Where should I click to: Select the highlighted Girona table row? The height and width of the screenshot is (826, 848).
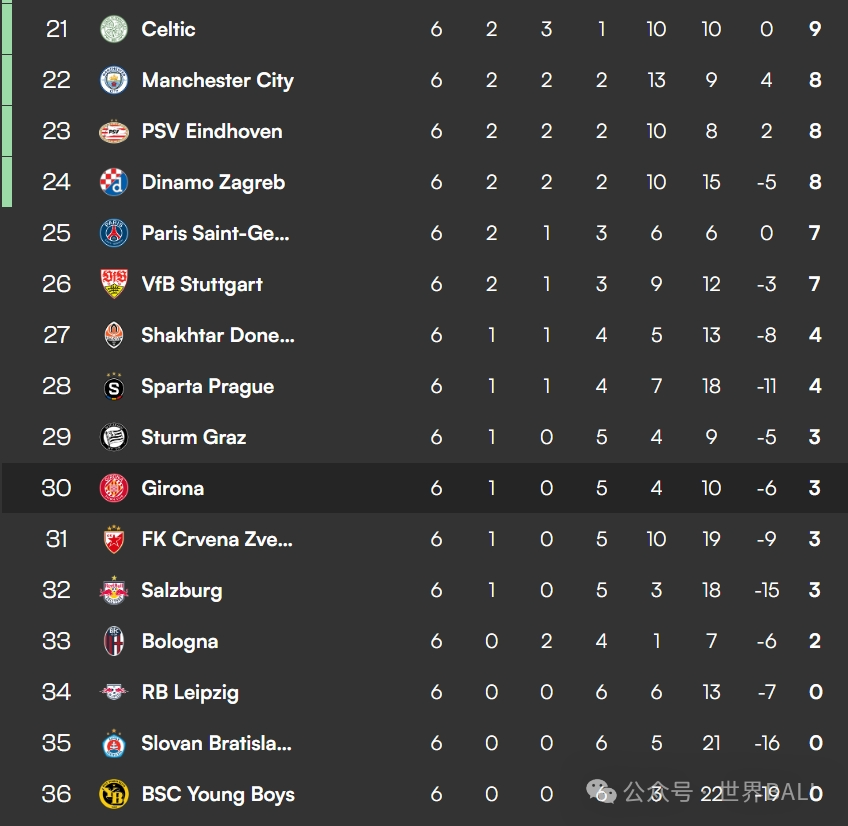click(x=425, y=488)
